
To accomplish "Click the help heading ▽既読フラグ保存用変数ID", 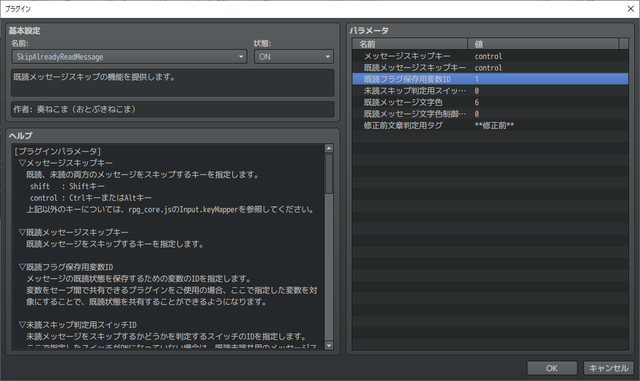I will coord(66,267).
